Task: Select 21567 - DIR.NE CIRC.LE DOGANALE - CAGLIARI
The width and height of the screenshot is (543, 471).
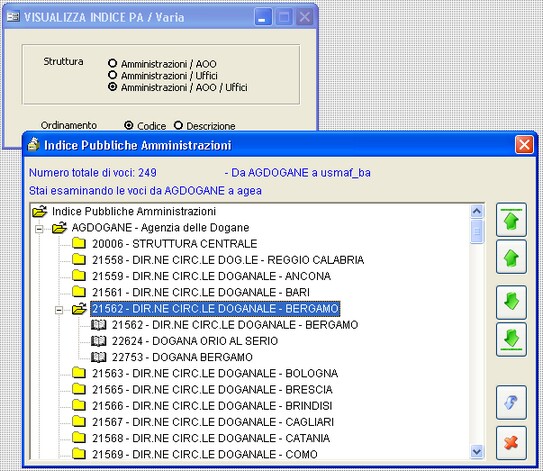Action: coord(213,422)
